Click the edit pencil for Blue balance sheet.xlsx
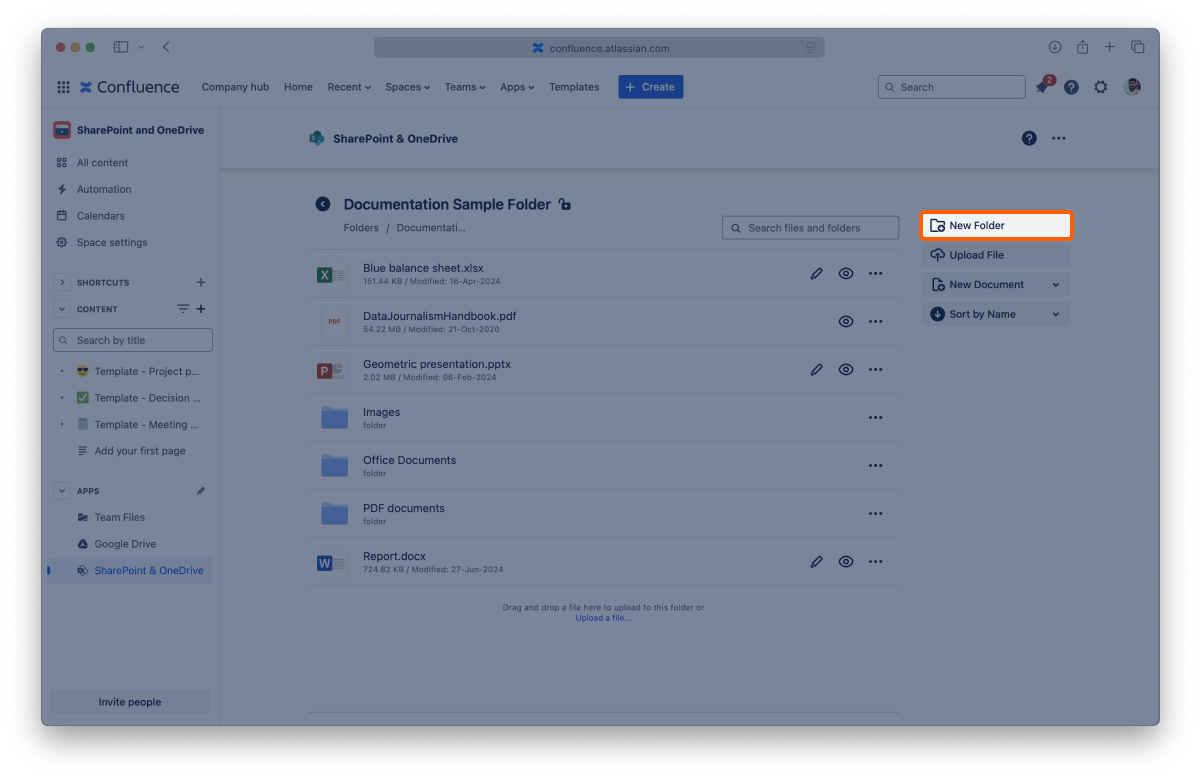The width and height of the screenshot is (1200, 781). point(816,273)
